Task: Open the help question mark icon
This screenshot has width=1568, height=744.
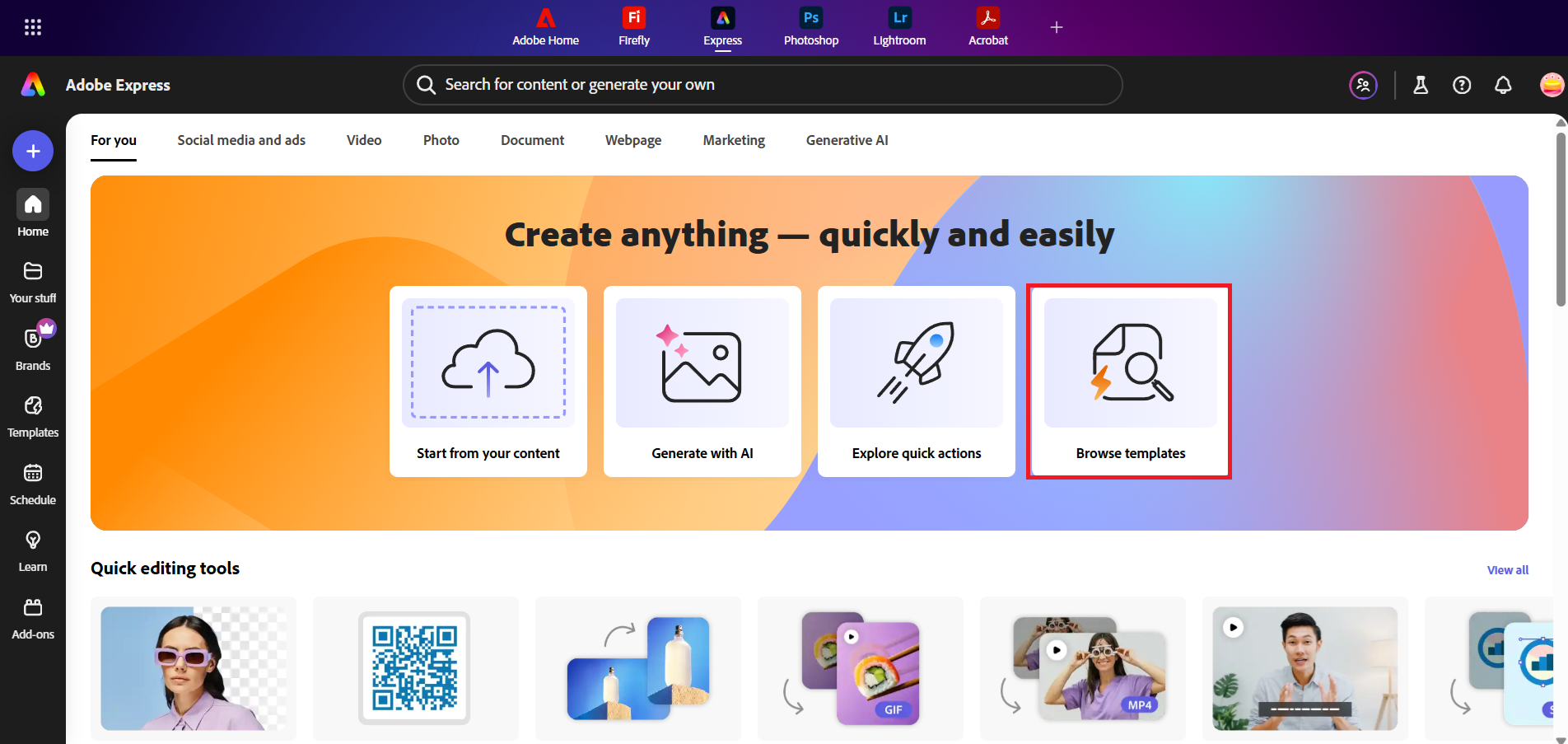Action: click(1462, 84)
